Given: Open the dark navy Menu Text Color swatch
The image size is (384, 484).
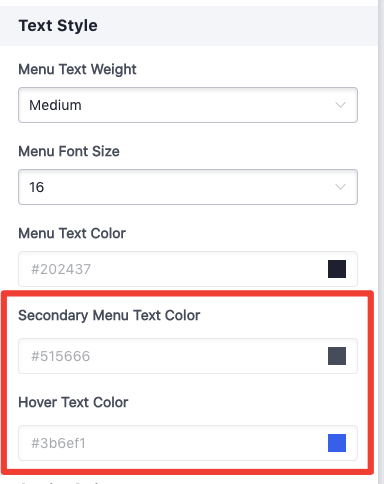Looking at the screenshot, I should pyautogui.click(x=337, y=269).
